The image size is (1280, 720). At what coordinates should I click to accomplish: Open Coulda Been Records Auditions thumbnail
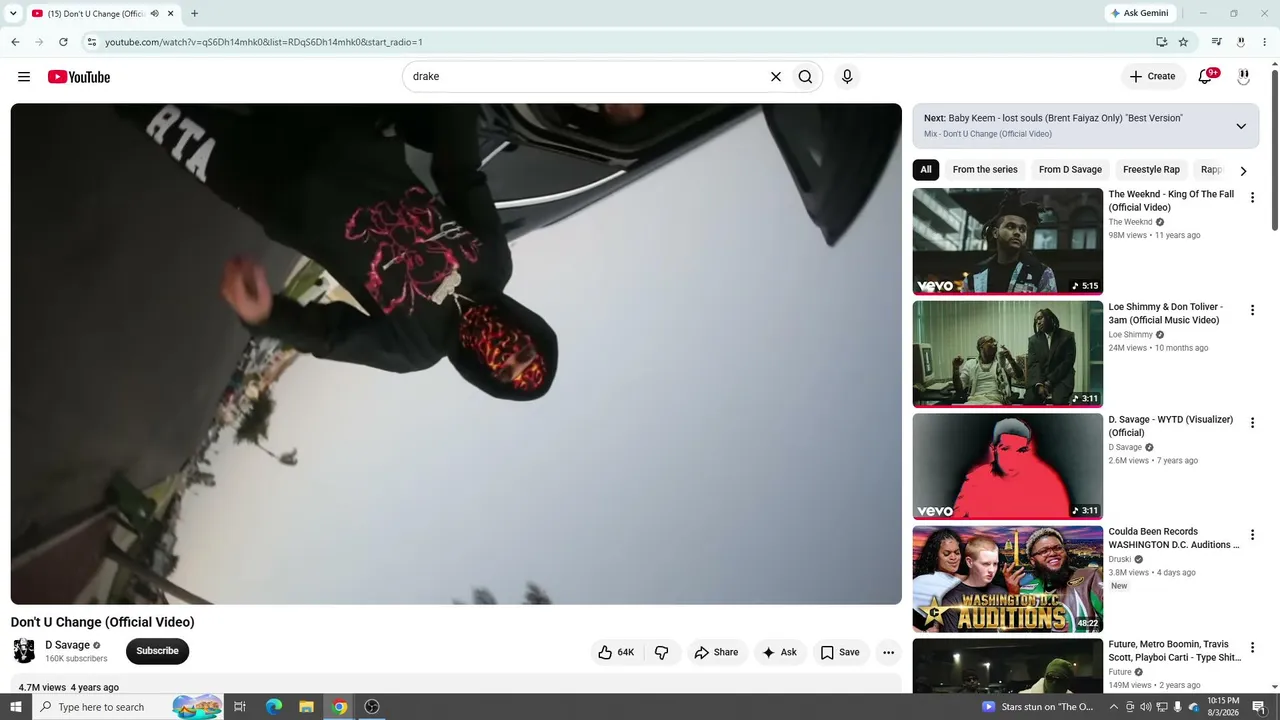(1008, 579)
